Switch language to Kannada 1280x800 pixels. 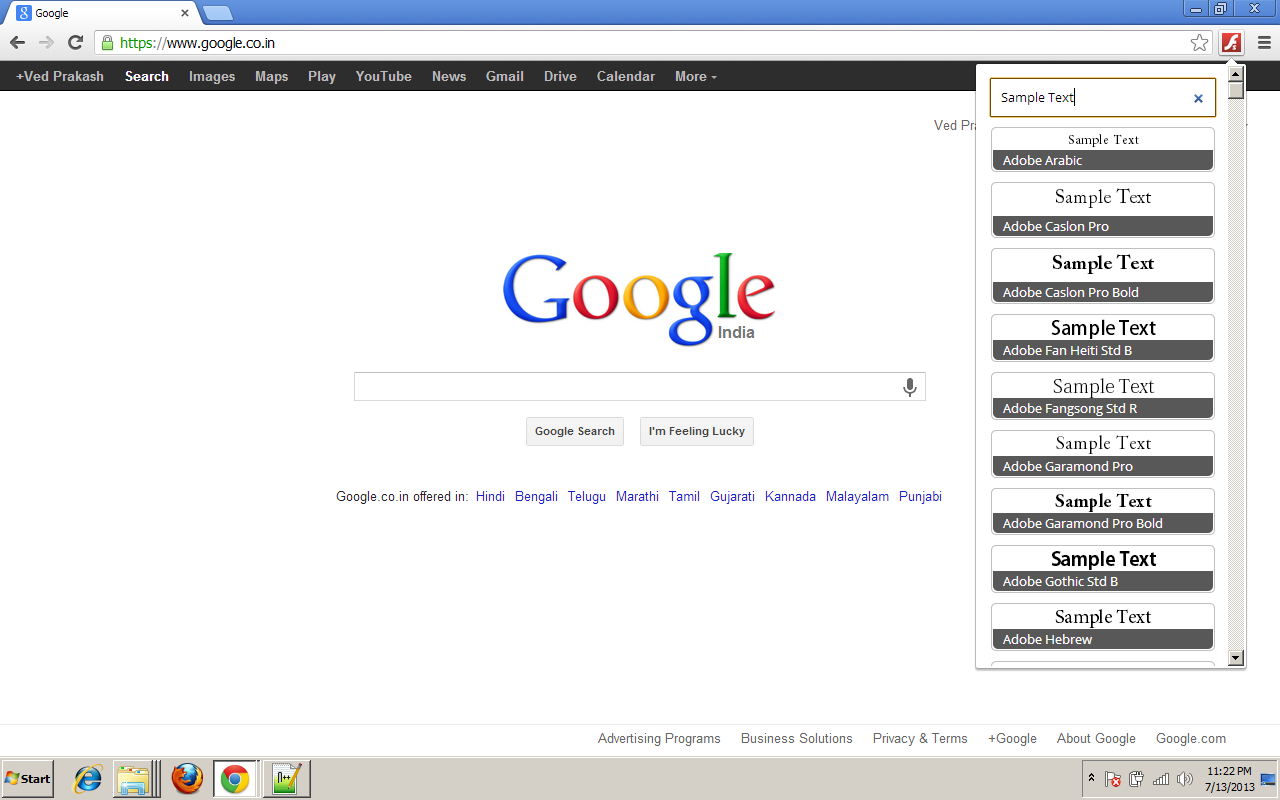pos(790,496)
